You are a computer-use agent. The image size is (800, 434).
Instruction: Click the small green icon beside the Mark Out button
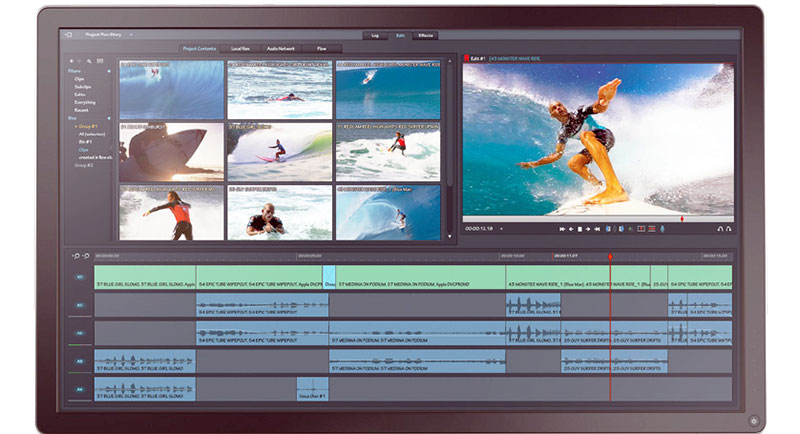630,229
